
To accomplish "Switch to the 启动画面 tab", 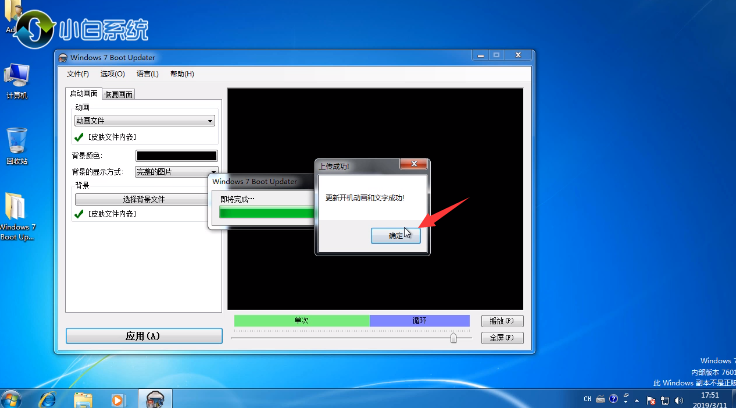I will [x=84, y=93].
